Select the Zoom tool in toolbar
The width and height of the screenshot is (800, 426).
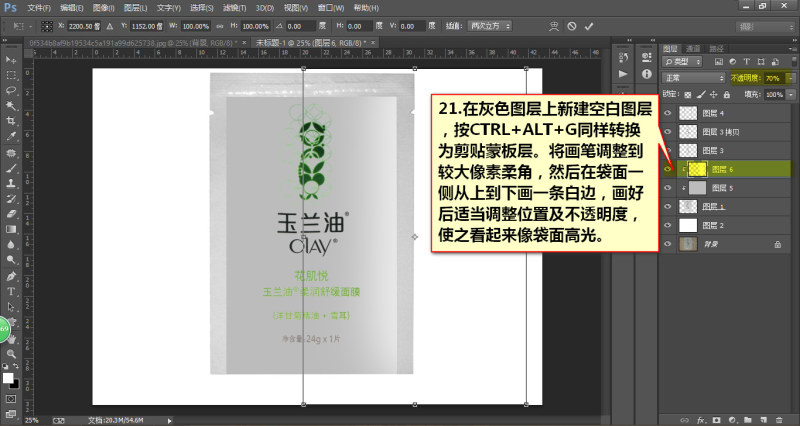click(x=11, y=353)
